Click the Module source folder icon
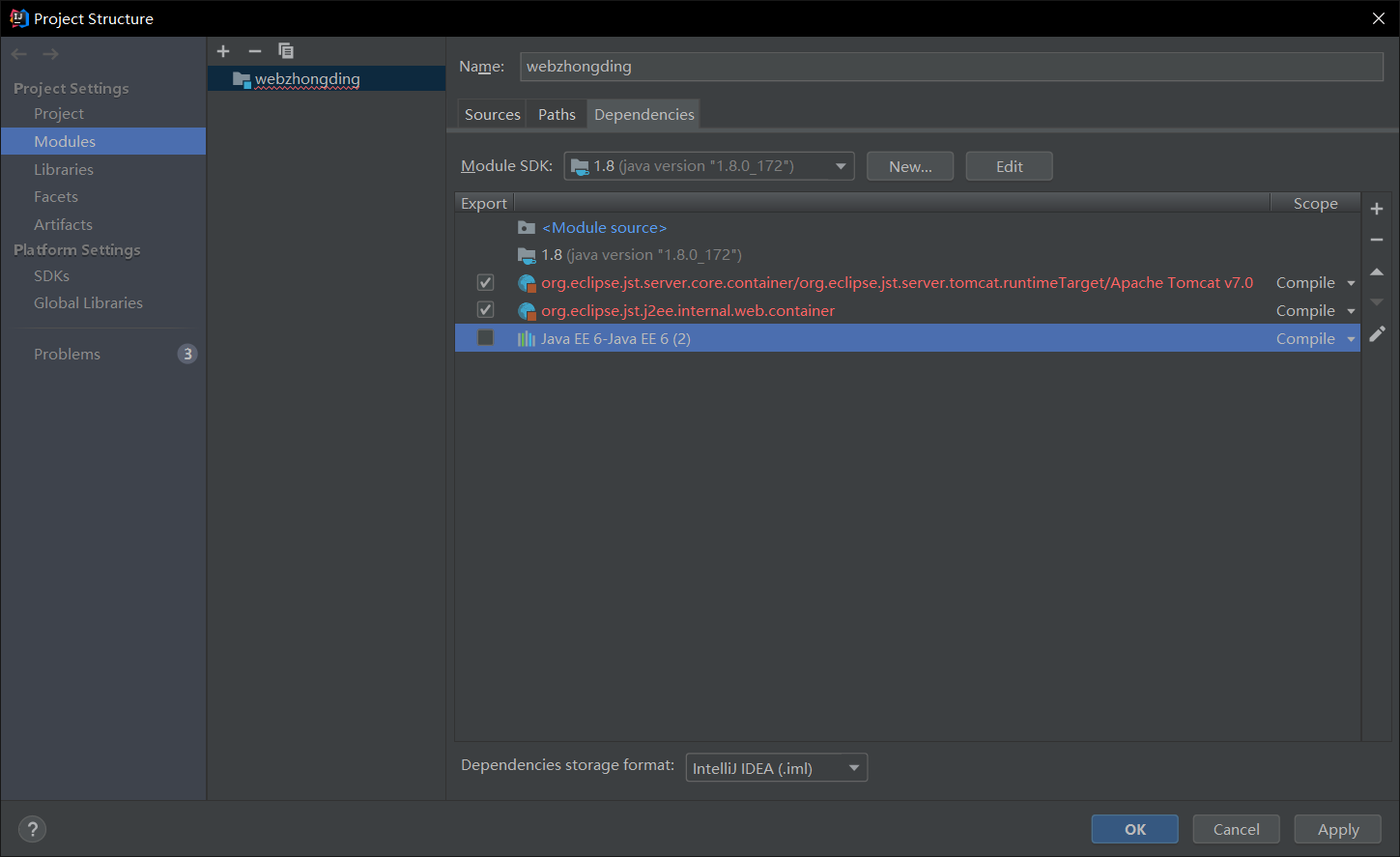The height and width of the screenshot is (857, 1400). point(527,228)
